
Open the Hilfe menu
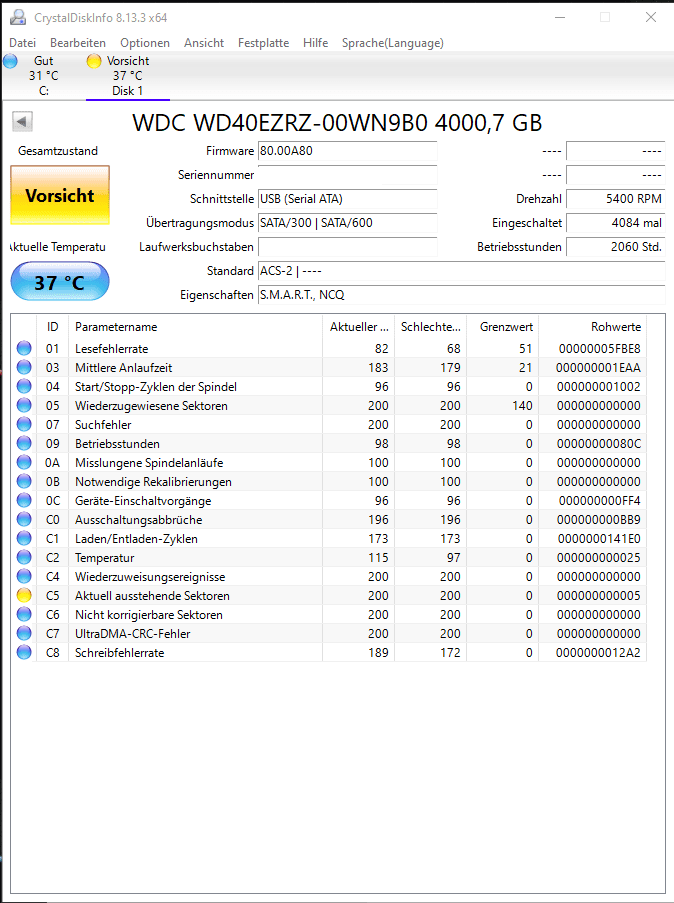pos(315,43)
